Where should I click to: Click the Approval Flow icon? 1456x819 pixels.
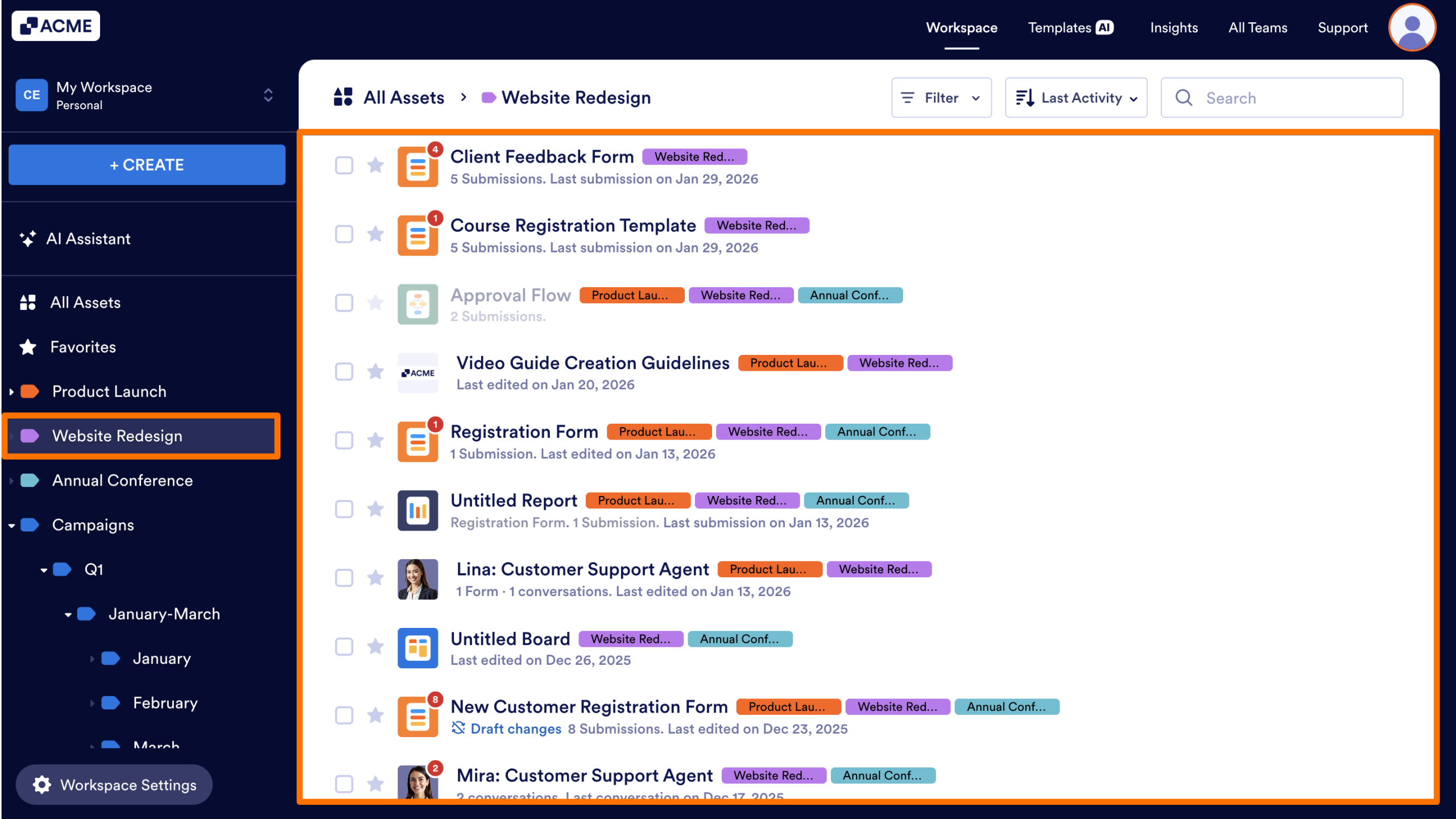(417, 304)
